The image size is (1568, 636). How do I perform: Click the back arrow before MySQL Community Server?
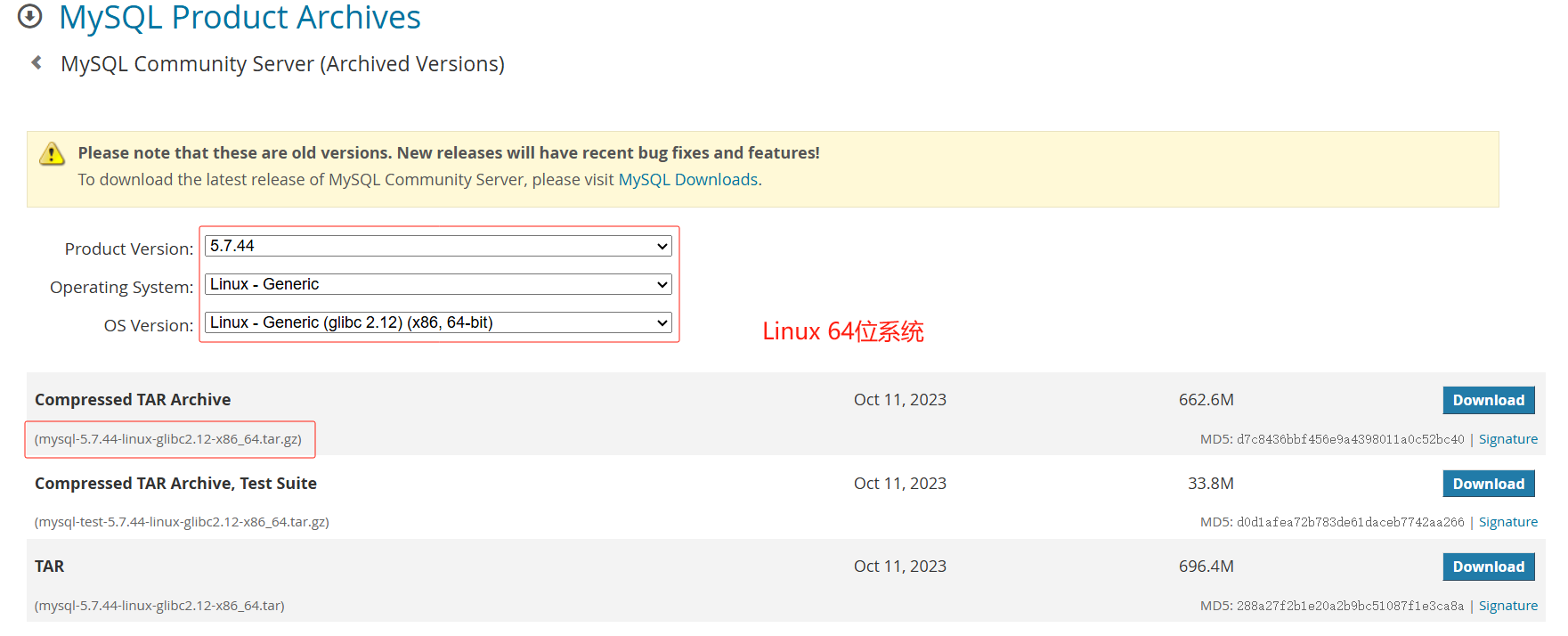pos(37,62)
